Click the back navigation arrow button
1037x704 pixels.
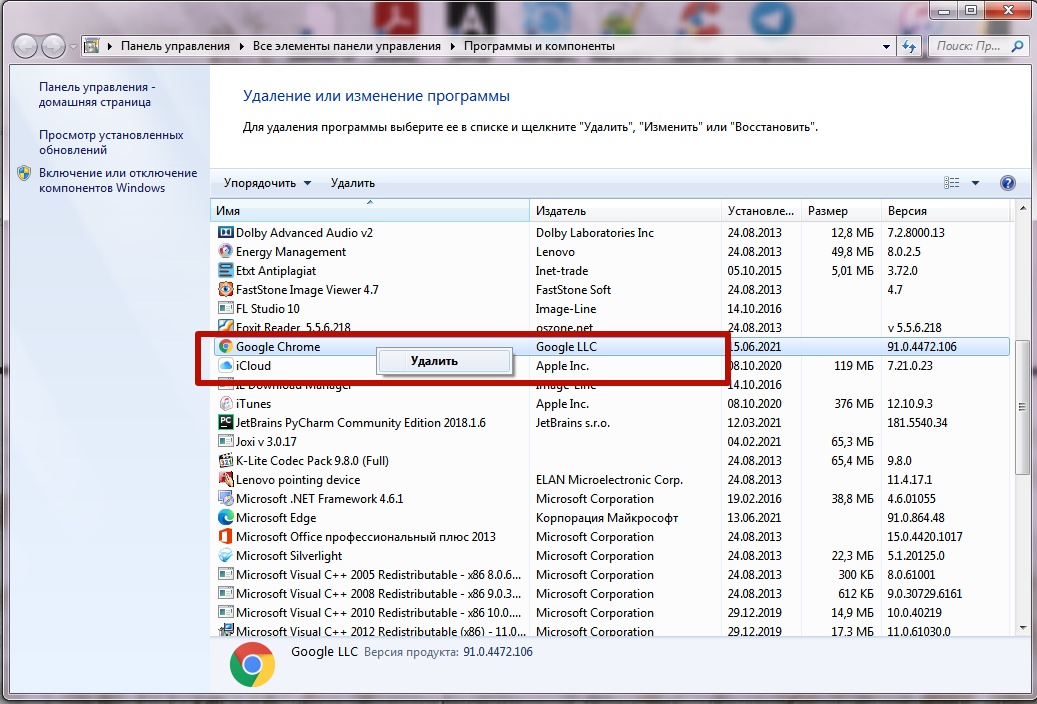click(x=27, y=46)
